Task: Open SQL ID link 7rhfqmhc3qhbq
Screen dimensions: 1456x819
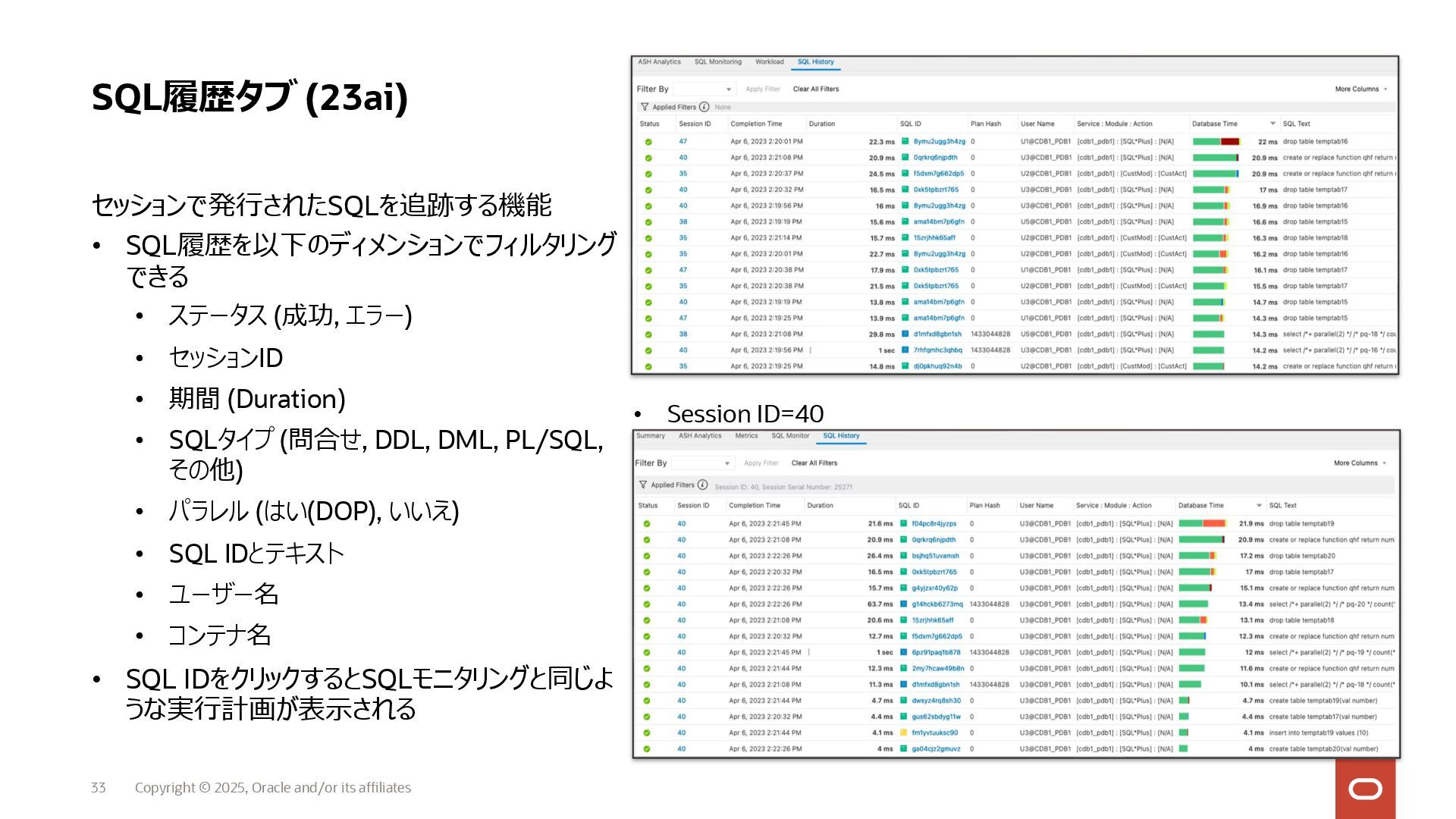Action: 937,350
